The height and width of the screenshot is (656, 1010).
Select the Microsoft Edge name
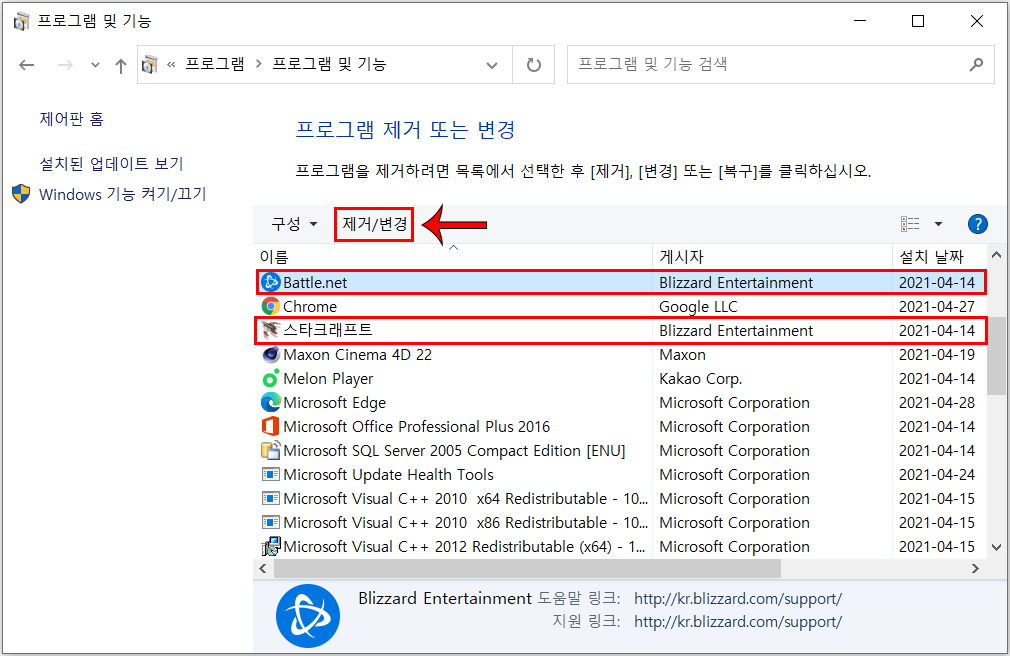[334, 402]
